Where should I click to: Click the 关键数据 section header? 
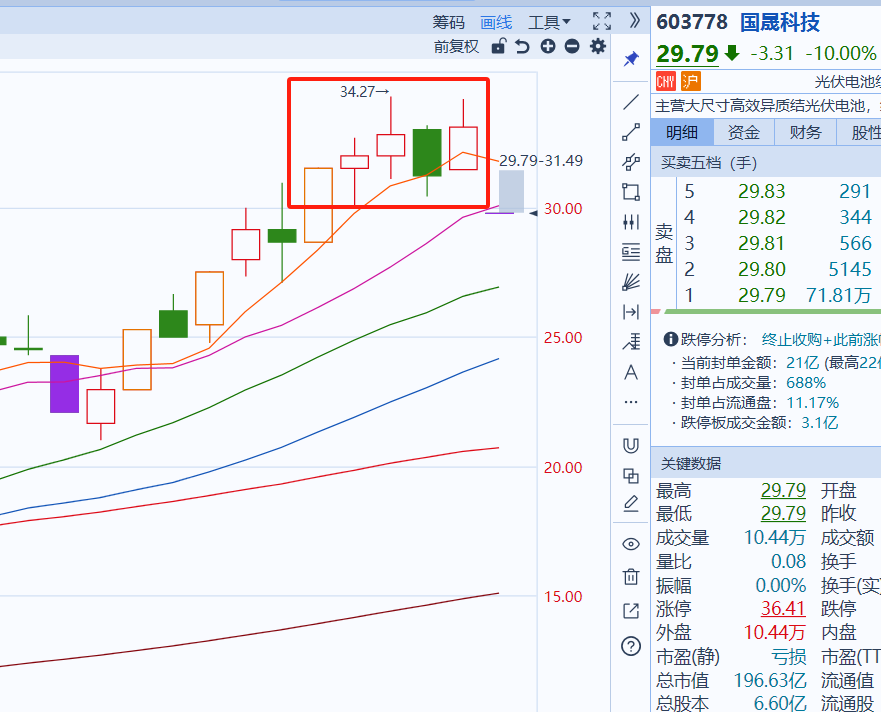(691, 464)
